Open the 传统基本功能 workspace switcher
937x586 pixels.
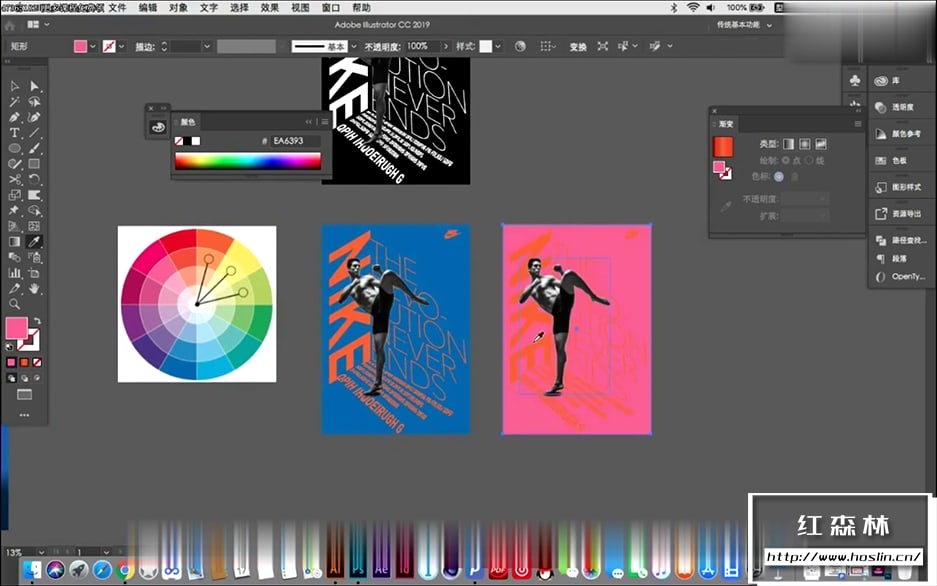coord(744,25)
